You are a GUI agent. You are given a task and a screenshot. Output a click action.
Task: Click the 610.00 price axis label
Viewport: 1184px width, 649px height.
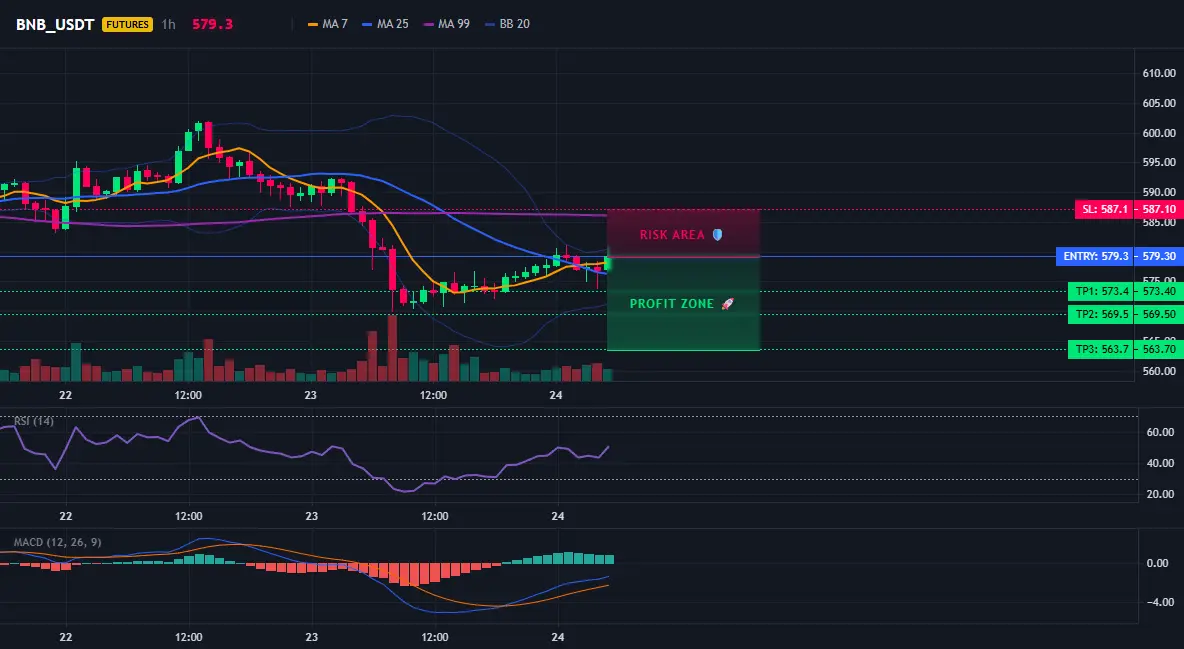1159,73
